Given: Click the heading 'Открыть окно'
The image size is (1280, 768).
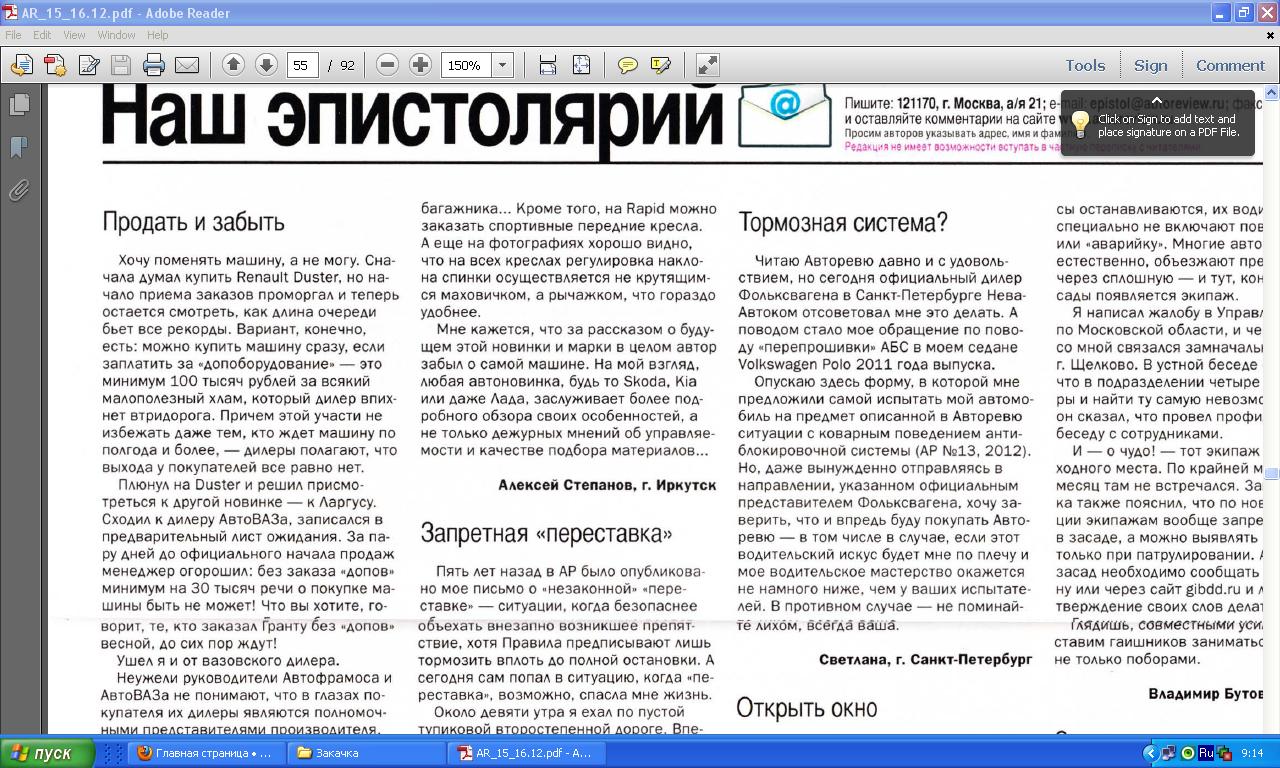Looking at the screenshot, I should point(806,708).
